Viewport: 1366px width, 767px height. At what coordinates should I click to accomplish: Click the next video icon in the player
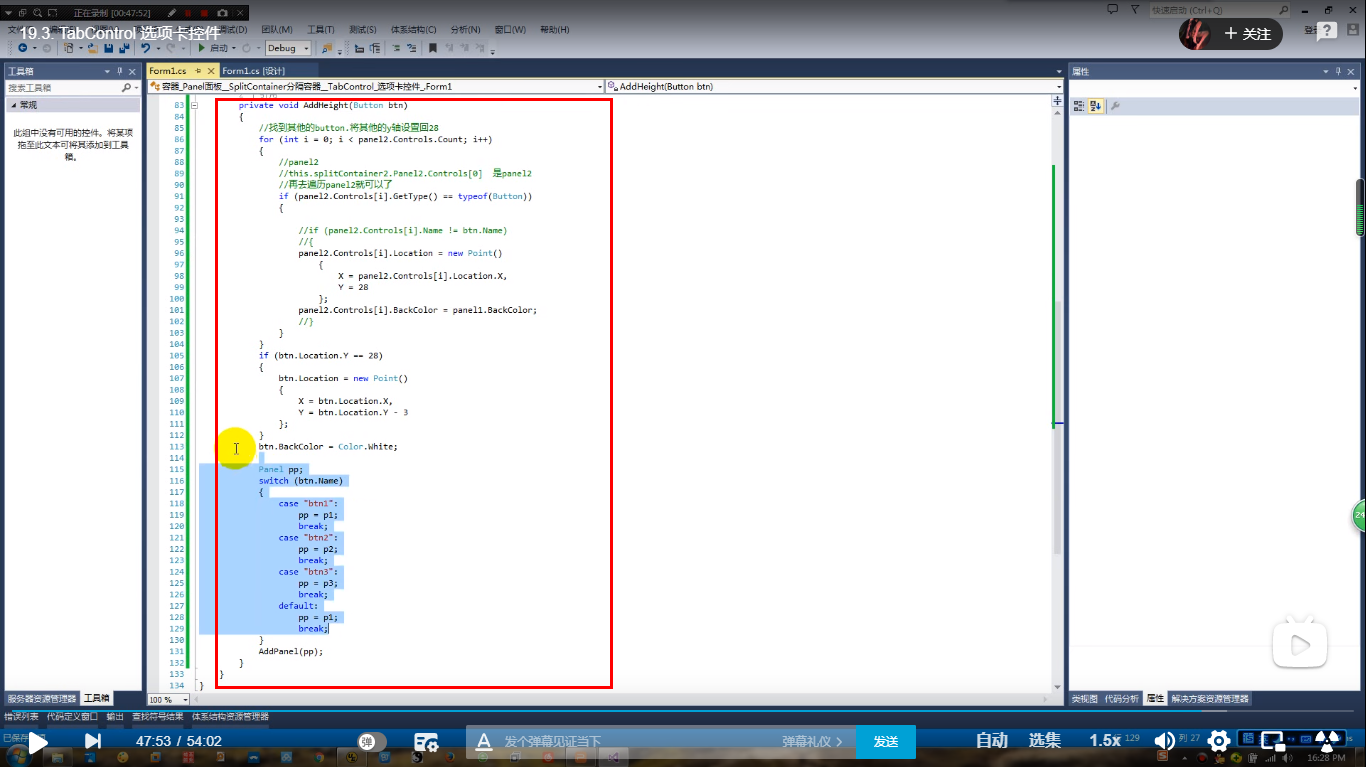point(93,740)
